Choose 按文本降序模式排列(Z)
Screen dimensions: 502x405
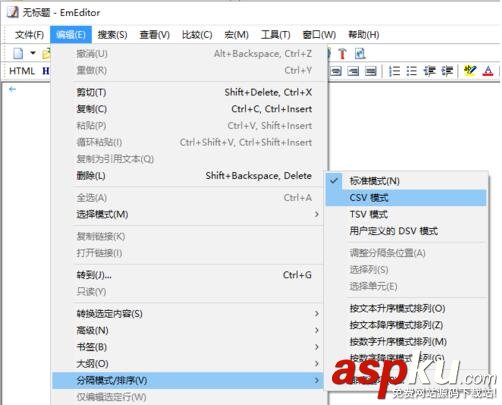coord(406,325)
